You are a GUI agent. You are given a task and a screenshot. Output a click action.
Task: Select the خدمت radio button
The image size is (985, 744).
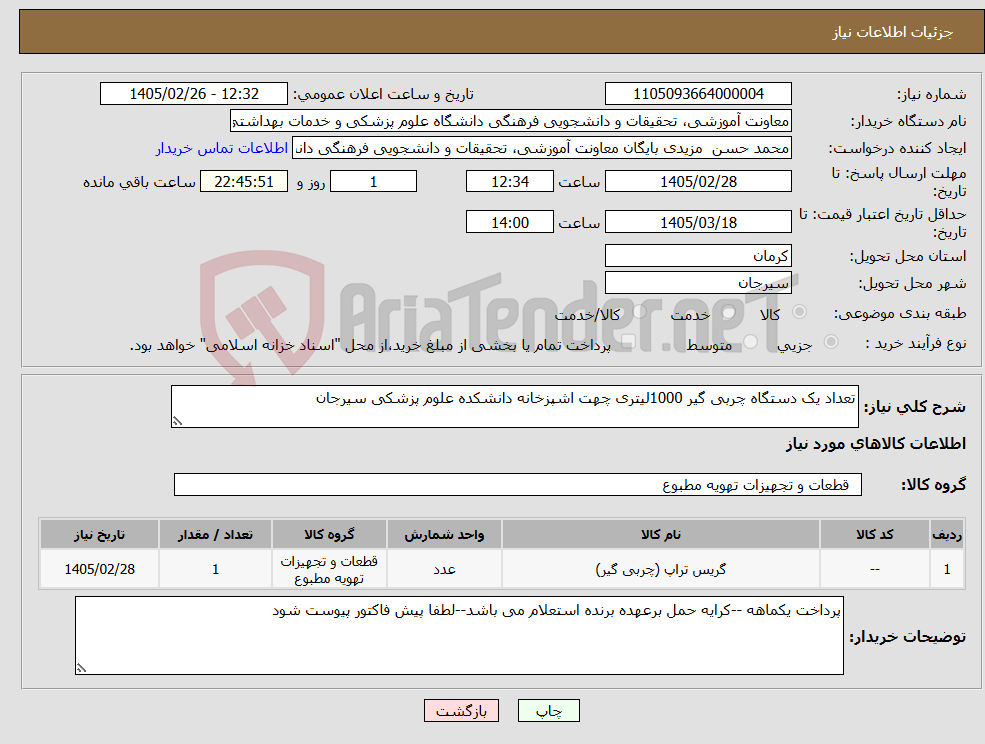[x=729, y=312]
